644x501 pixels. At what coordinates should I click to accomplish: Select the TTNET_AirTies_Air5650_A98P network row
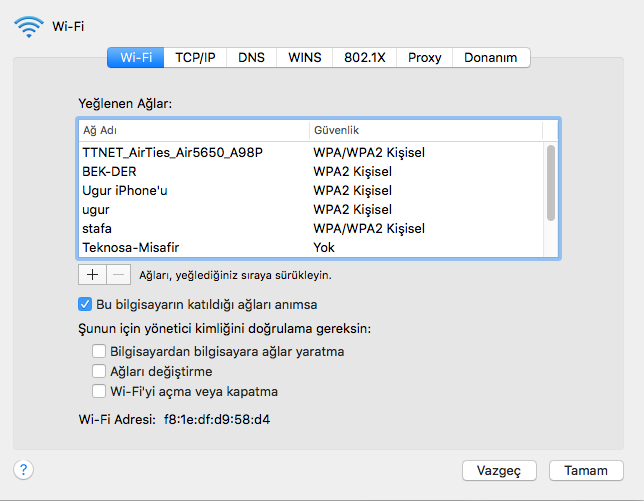(x=311, y=152)
